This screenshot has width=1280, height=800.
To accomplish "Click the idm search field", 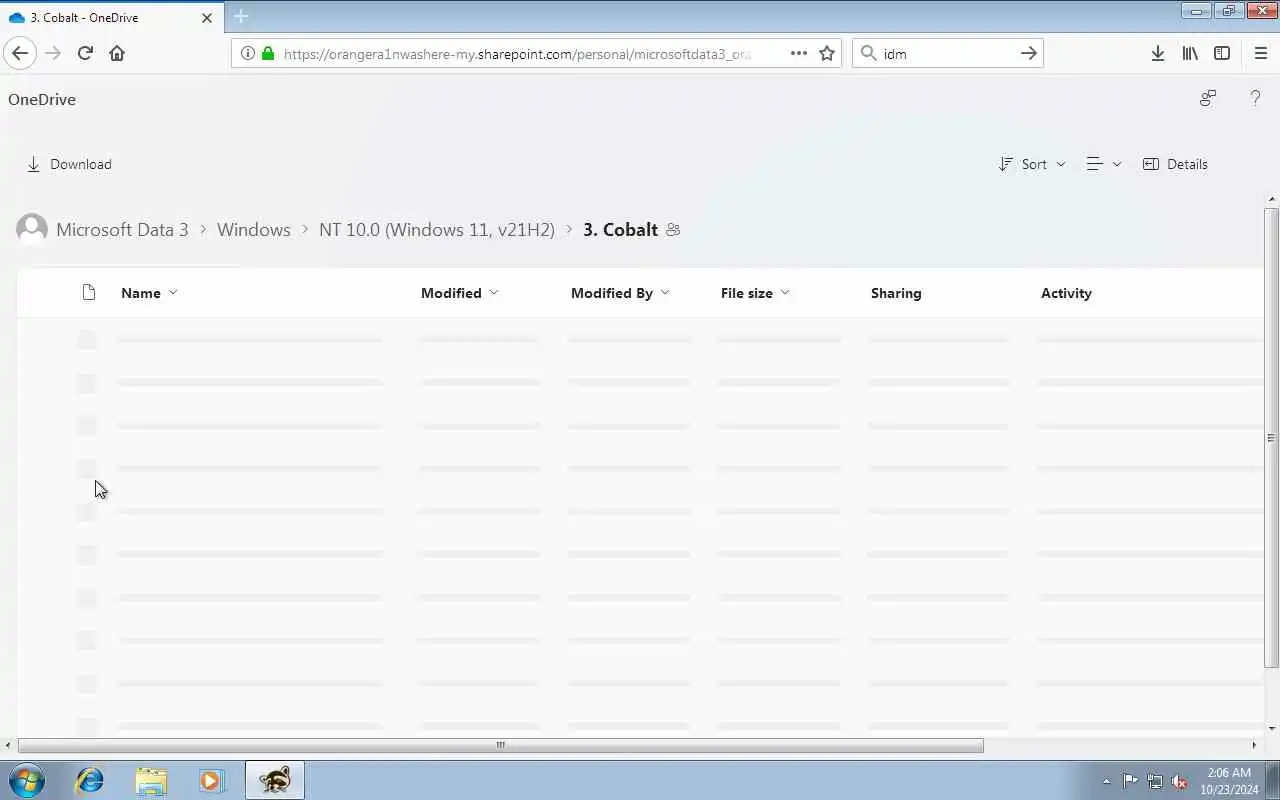I will (946, 53).
